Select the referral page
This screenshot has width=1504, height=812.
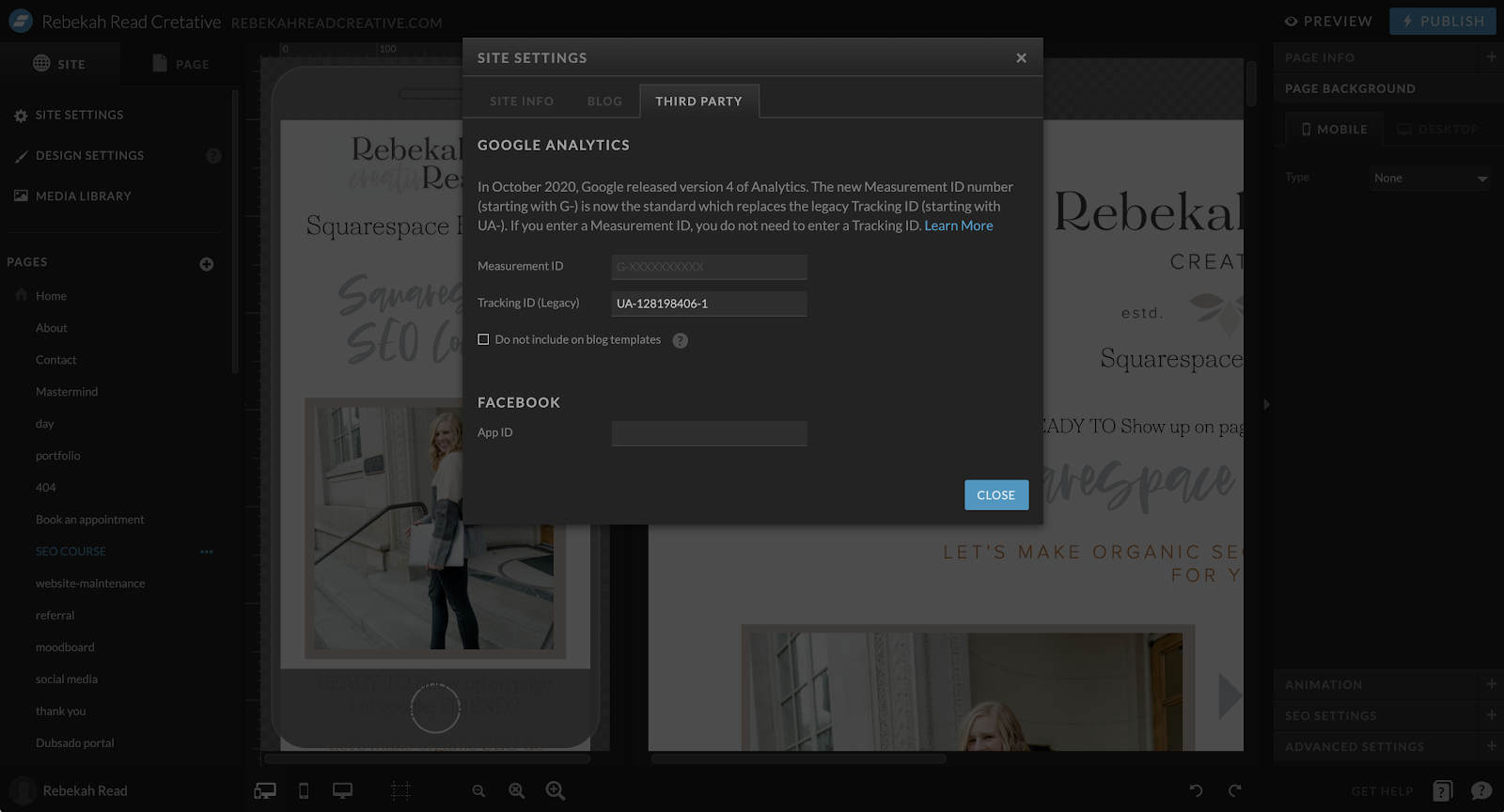tap(55, 616)
